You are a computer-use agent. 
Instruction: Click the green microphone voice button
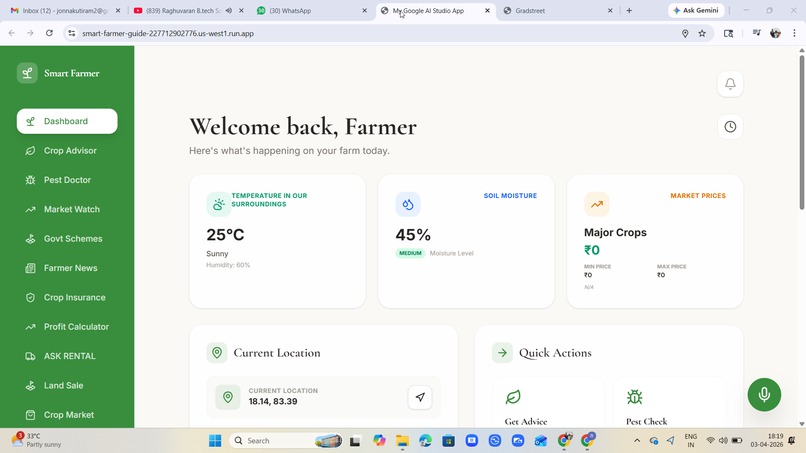pyautogui.click(x=764, y=394)
